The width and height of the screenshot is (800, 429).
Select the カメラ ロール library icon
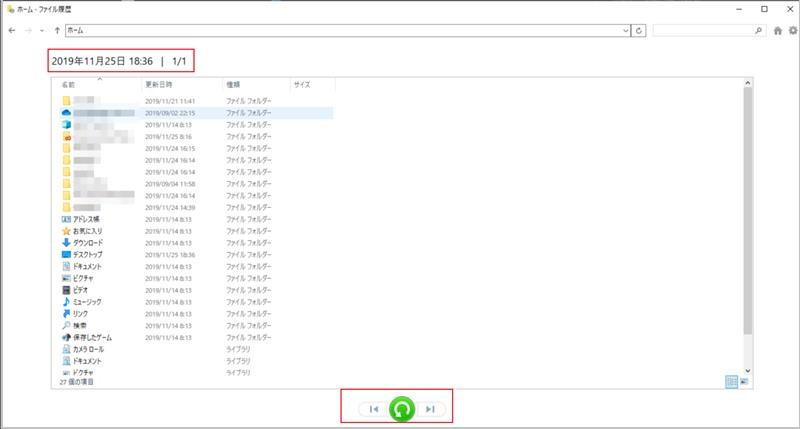tap(66, 349)
